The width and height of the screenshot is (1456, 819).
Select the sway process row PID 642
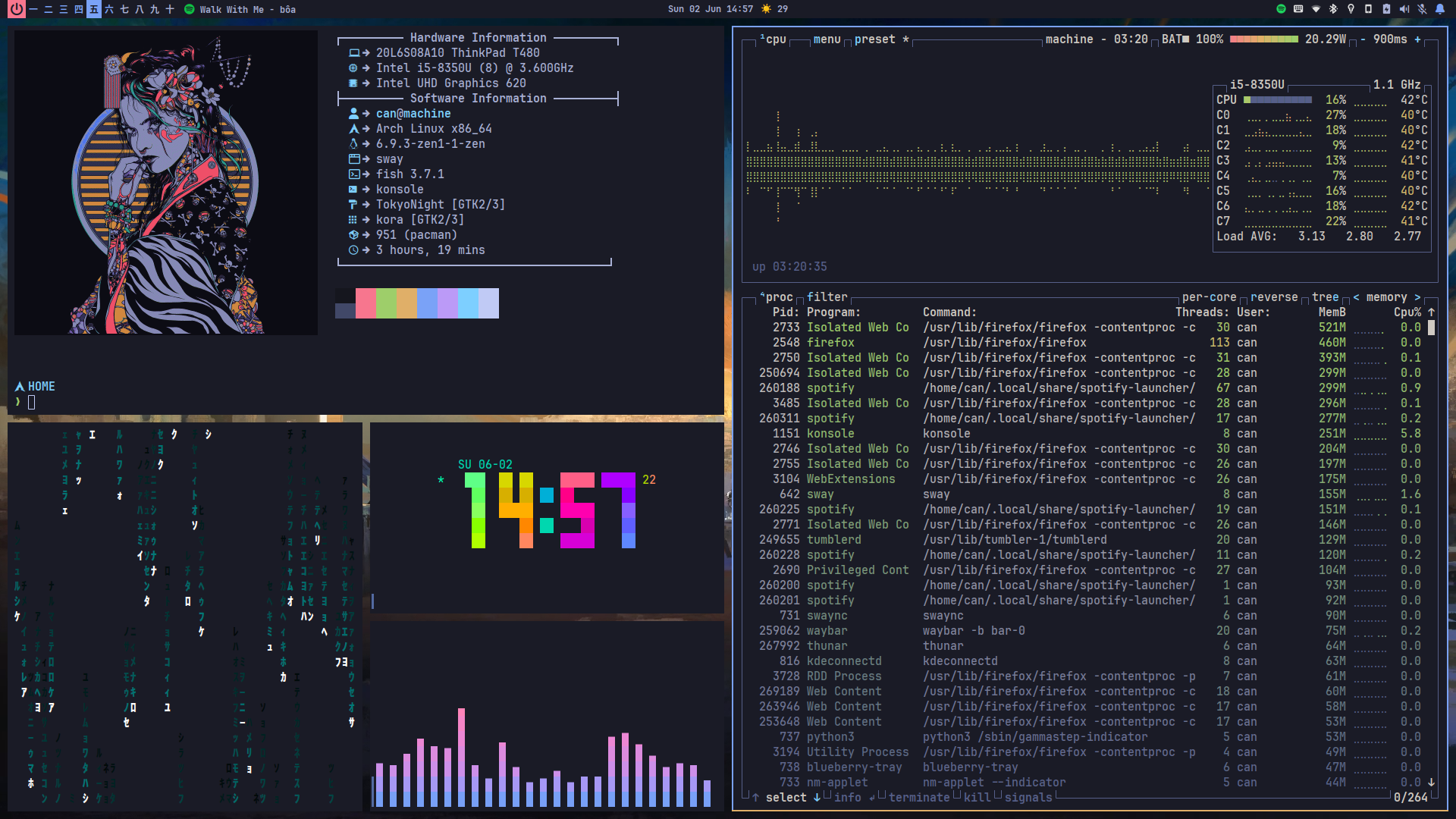tap(1087, 494)
